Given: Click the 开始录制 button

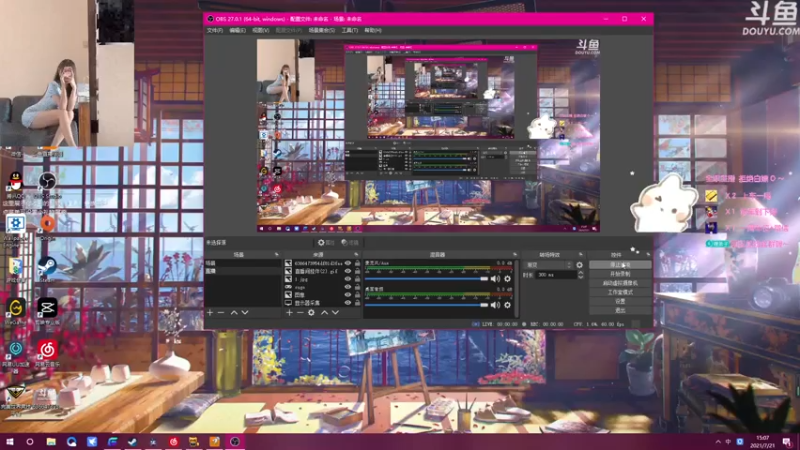Looking at the screenshot, I should pyautogui.click(x=620, y=274).
